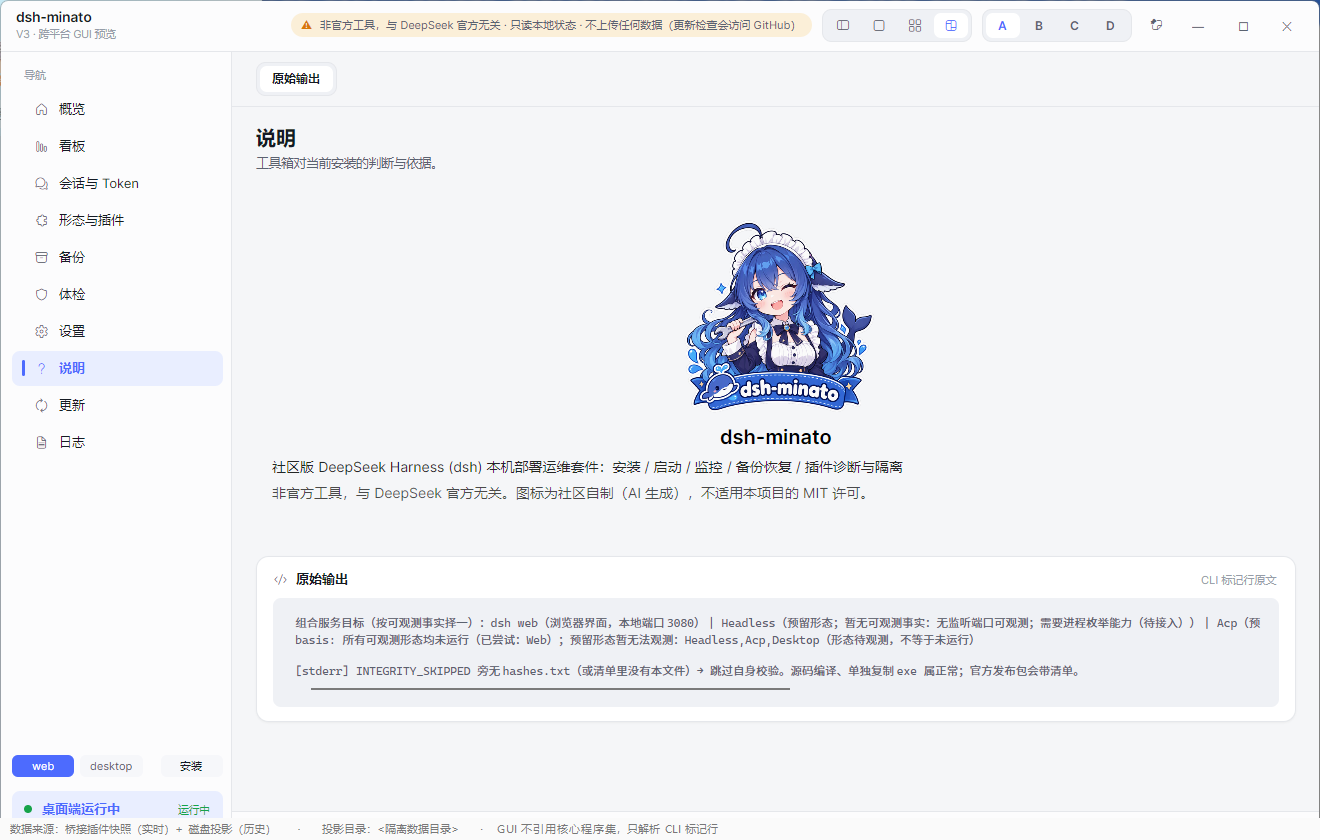
Task: Select variant B
Action: [1039, 26]
